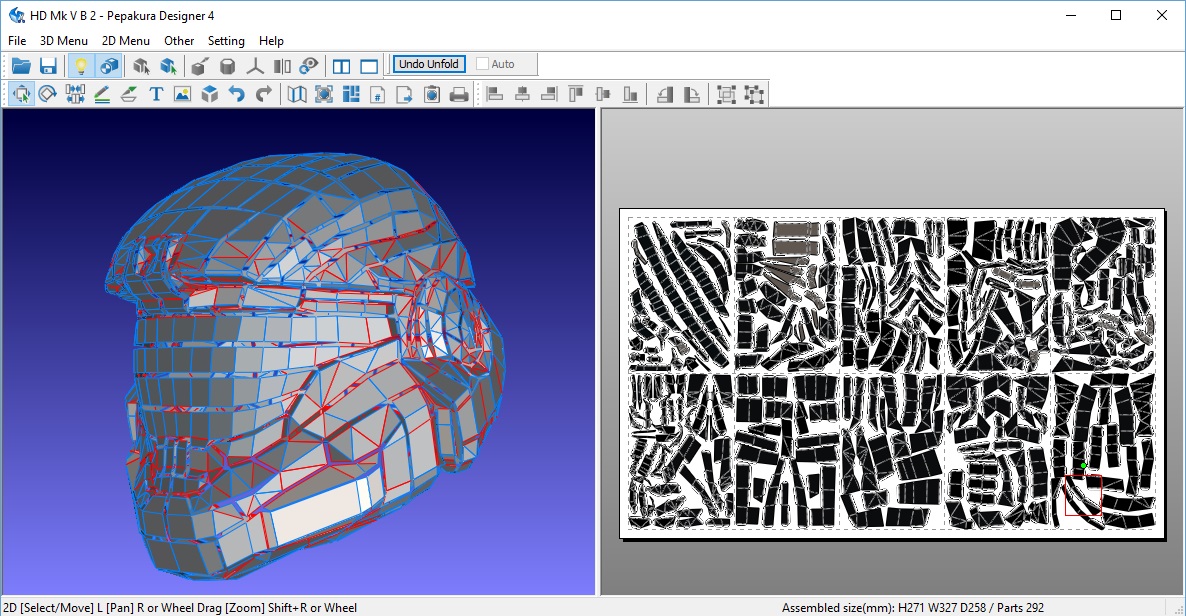1186x616 pixels.
Task: Select the blue cube with green cursor tool
Action: click(x=168, y=66)
